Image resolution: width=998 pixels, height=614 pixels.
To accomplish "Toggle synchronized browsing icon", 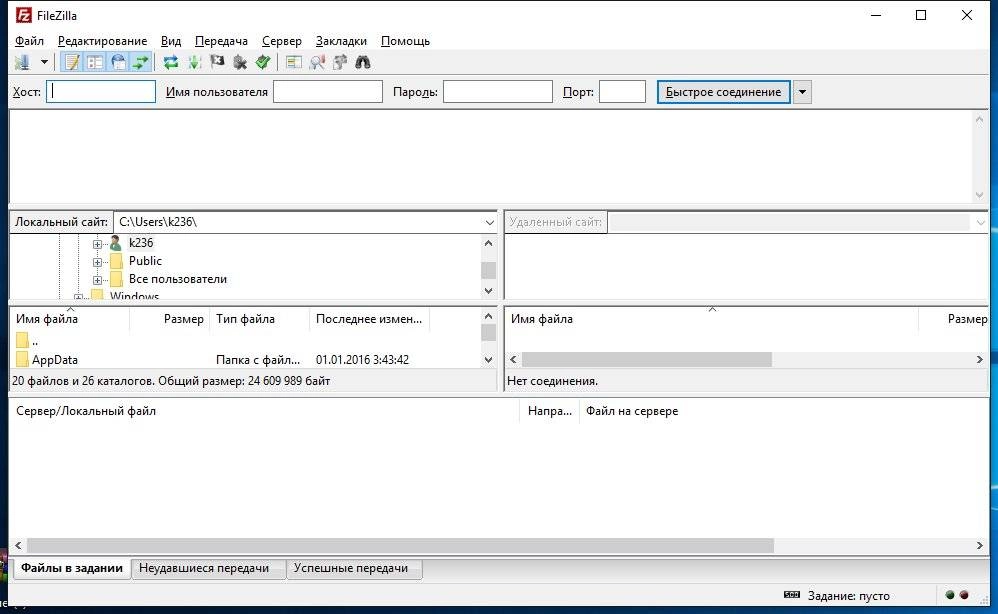I will 340,62.
